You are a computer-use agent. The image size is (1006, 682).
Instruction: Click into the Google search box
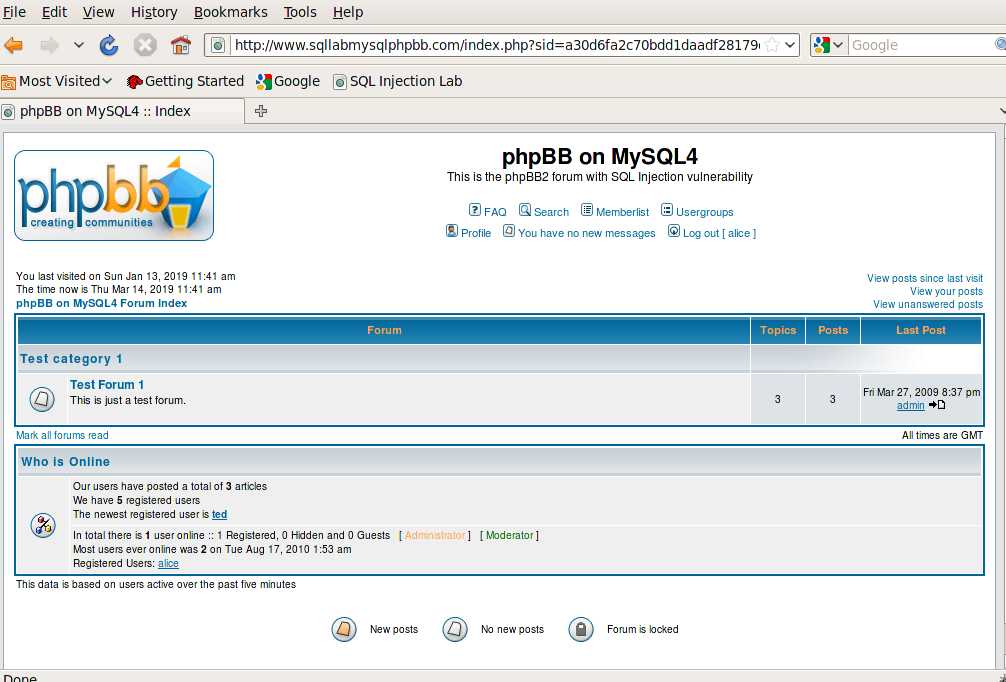pos(921,45)
